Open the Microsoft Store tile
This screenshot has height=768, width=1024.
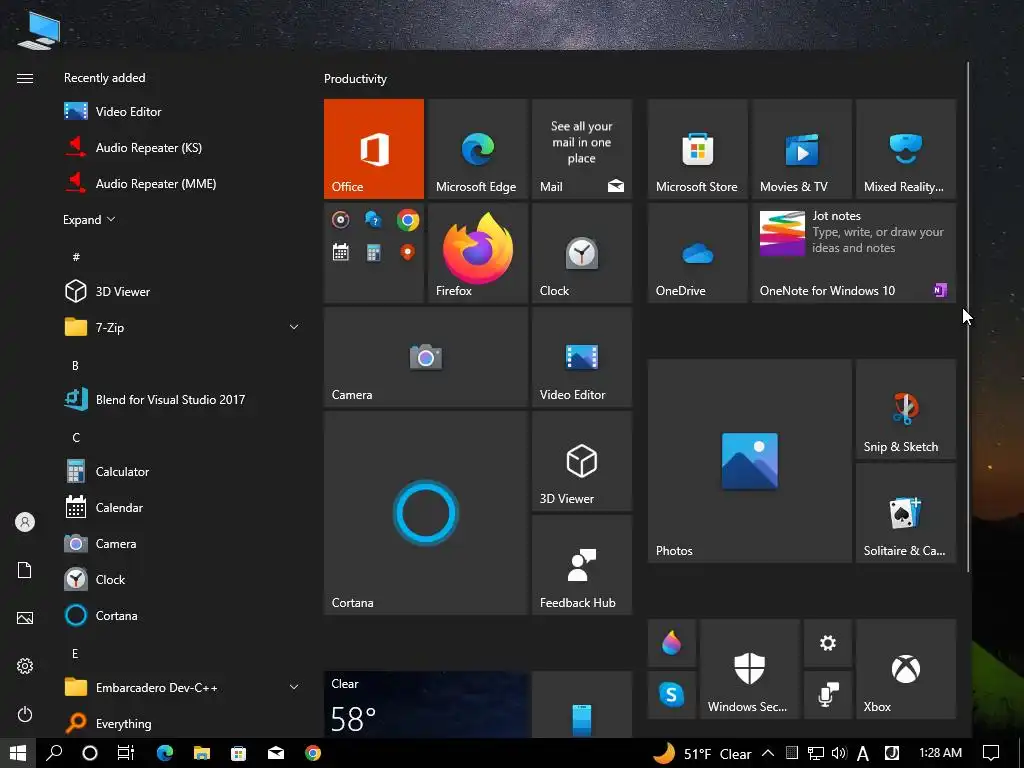click(697, 149)
